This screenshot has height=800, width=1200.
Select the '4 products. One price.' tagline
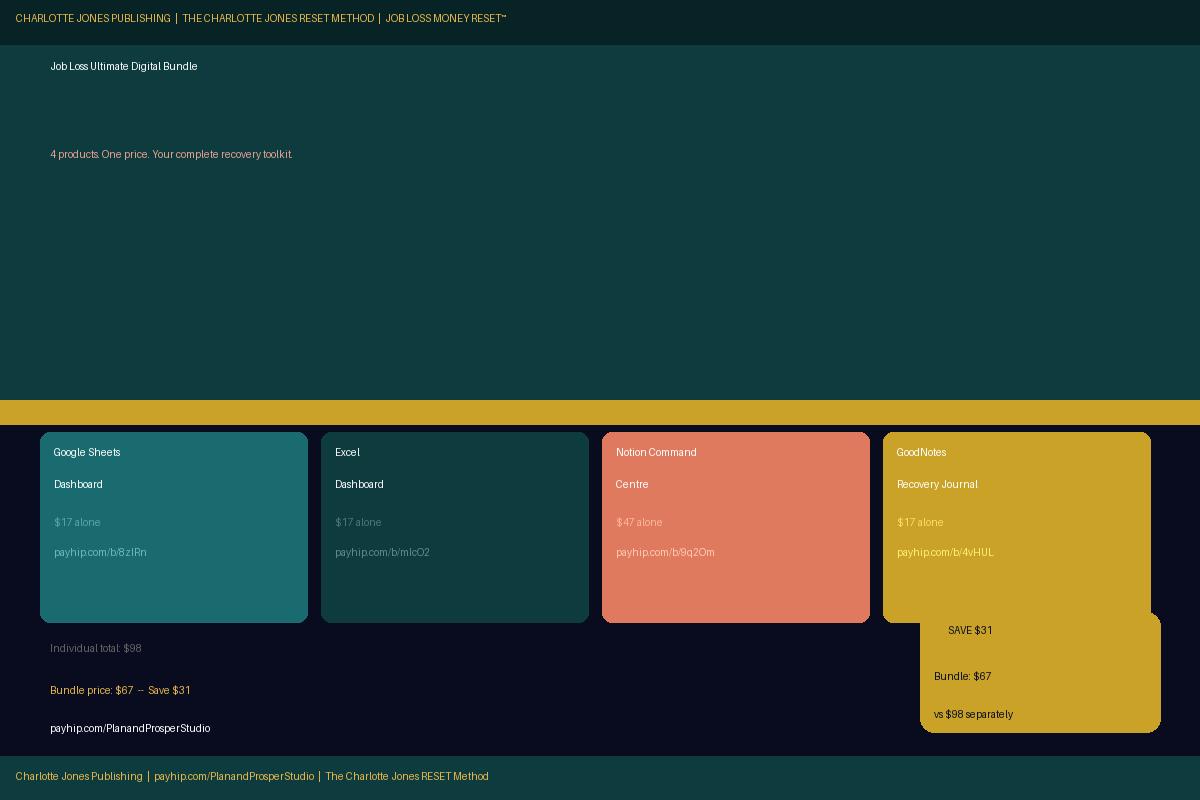click(100, 154)
